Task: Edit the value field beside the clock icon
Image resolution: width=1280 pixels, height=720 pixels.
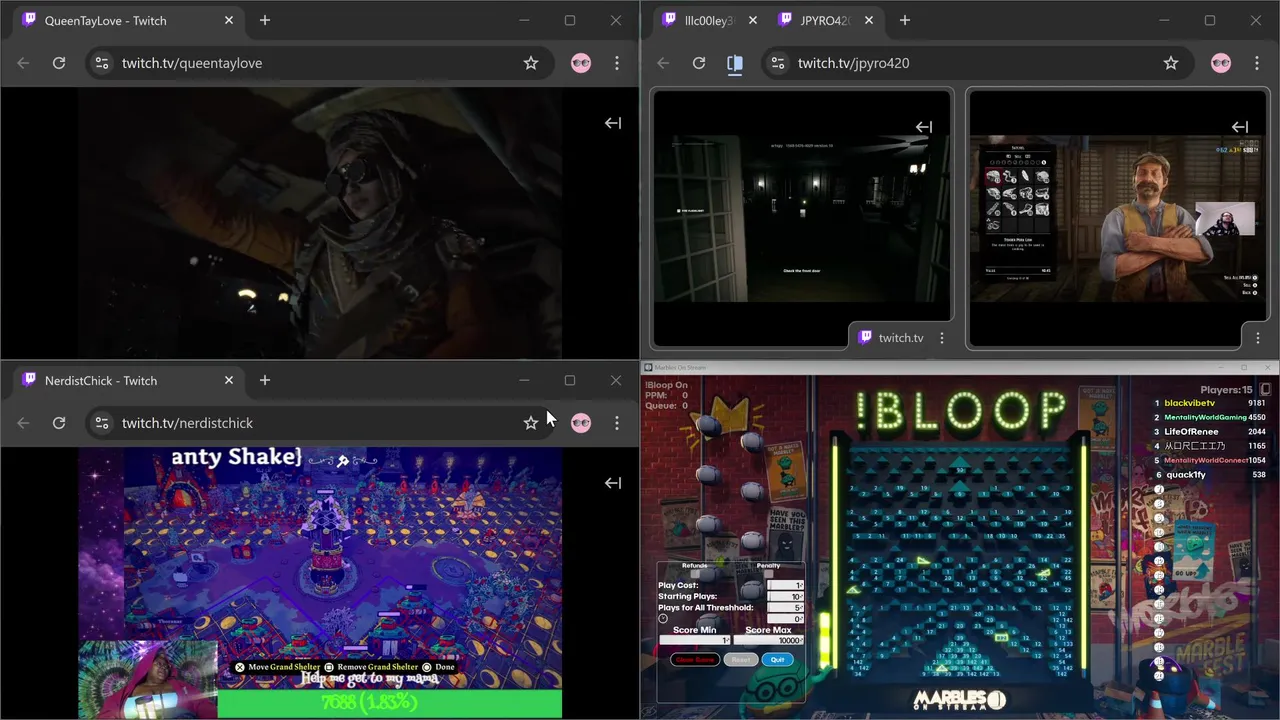Action: (x=785, y=619)
